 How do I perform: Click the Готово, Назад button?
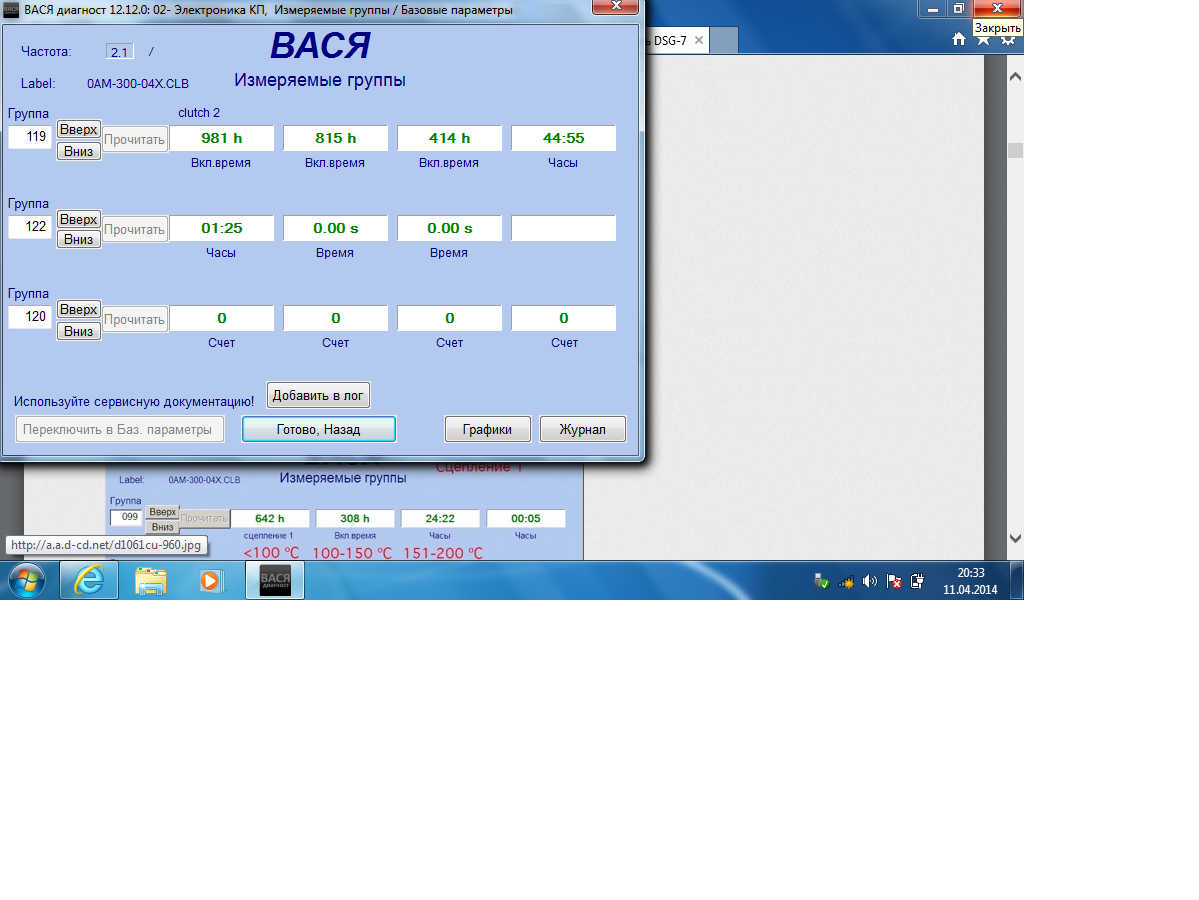click(318, 429)
